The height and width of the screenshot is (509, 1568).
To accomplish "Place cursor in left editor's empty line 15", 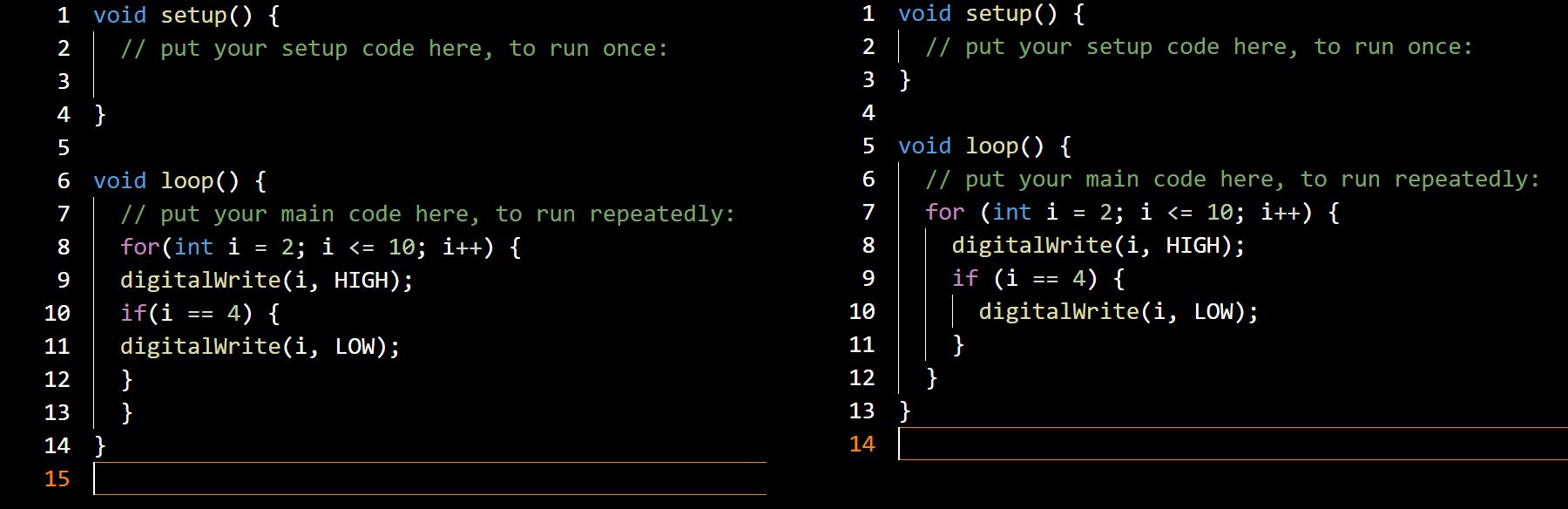I will click(427, 478).
